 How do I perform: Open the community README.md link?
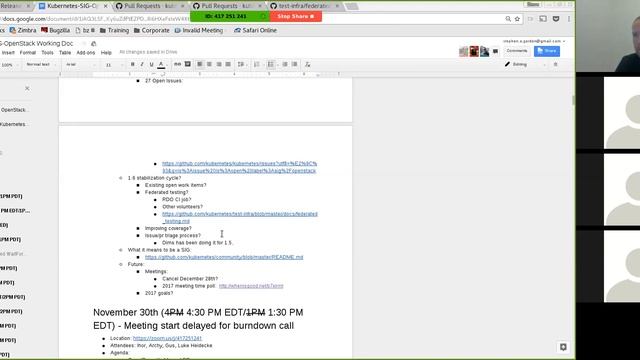[224, 257]
